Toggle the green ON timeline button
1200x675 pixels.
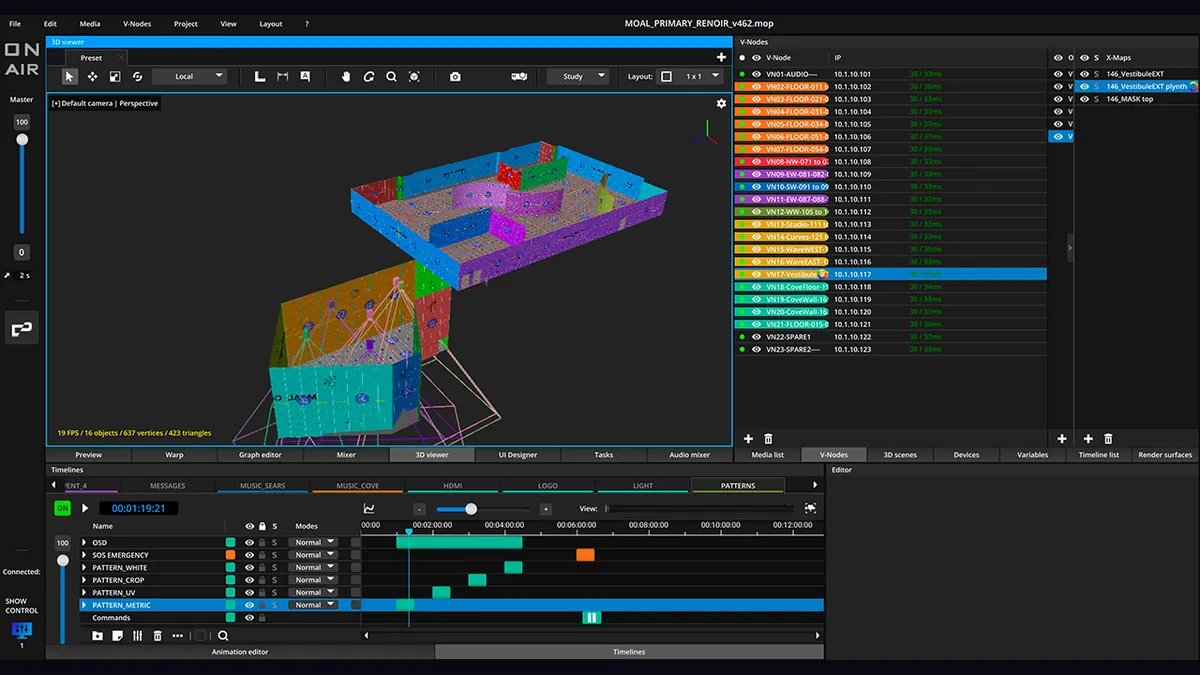coord(62,508)
